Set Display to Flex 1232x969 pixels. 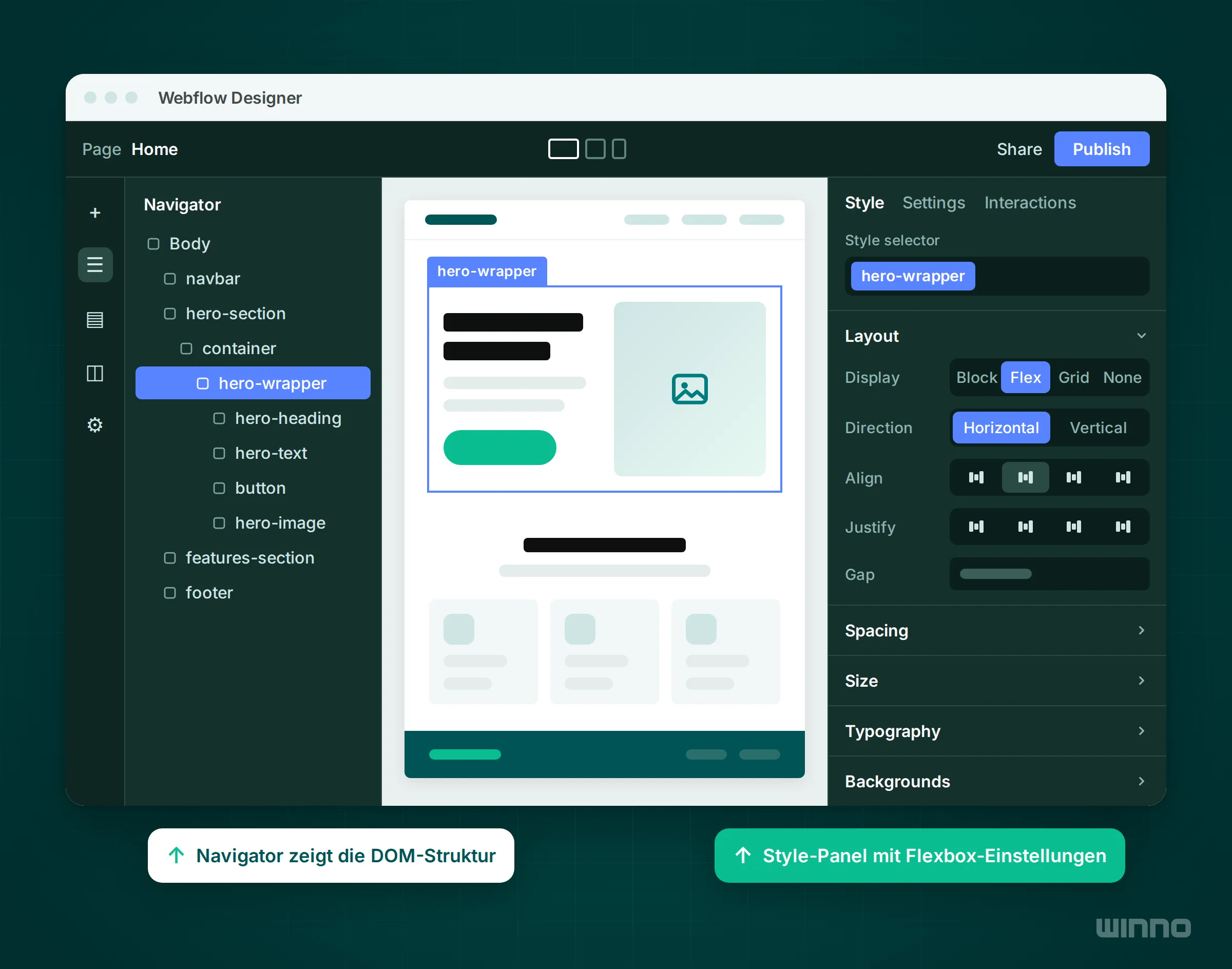pos(1026,377)
